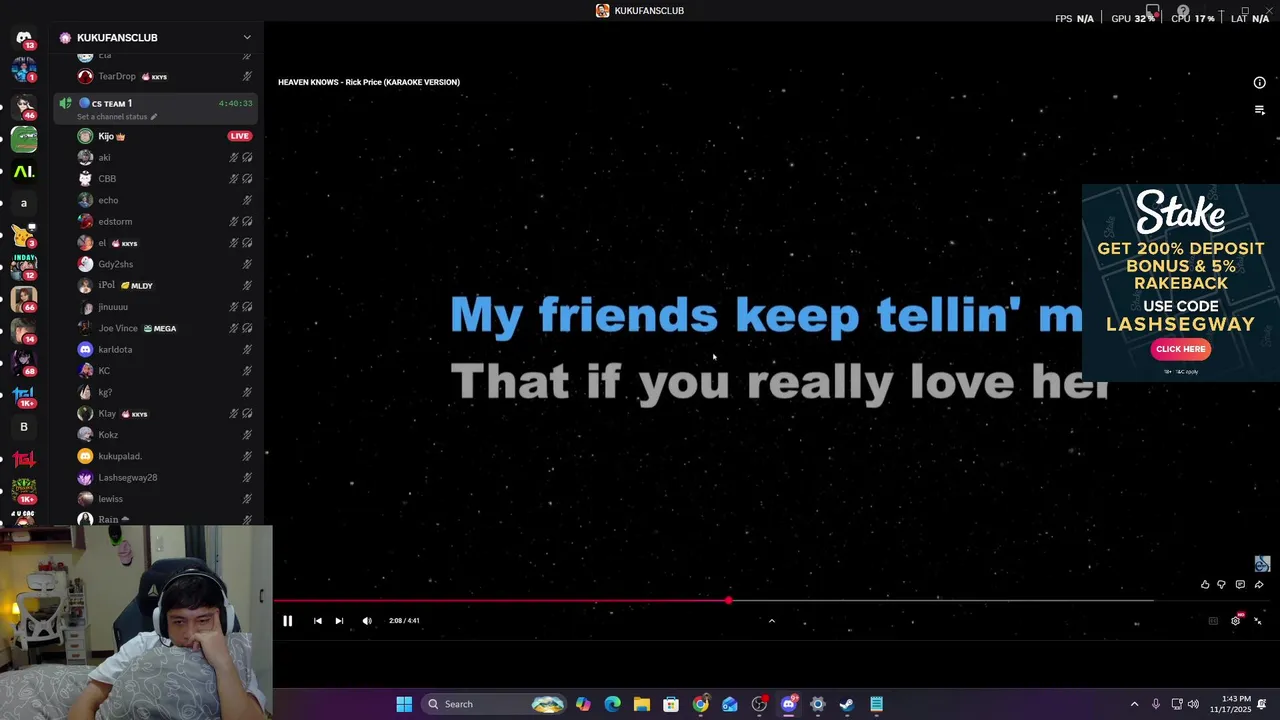1280x720 pixels.
Task: Open Steam from the taskbar
Action: pyautogui.click(x=846, y=704)
